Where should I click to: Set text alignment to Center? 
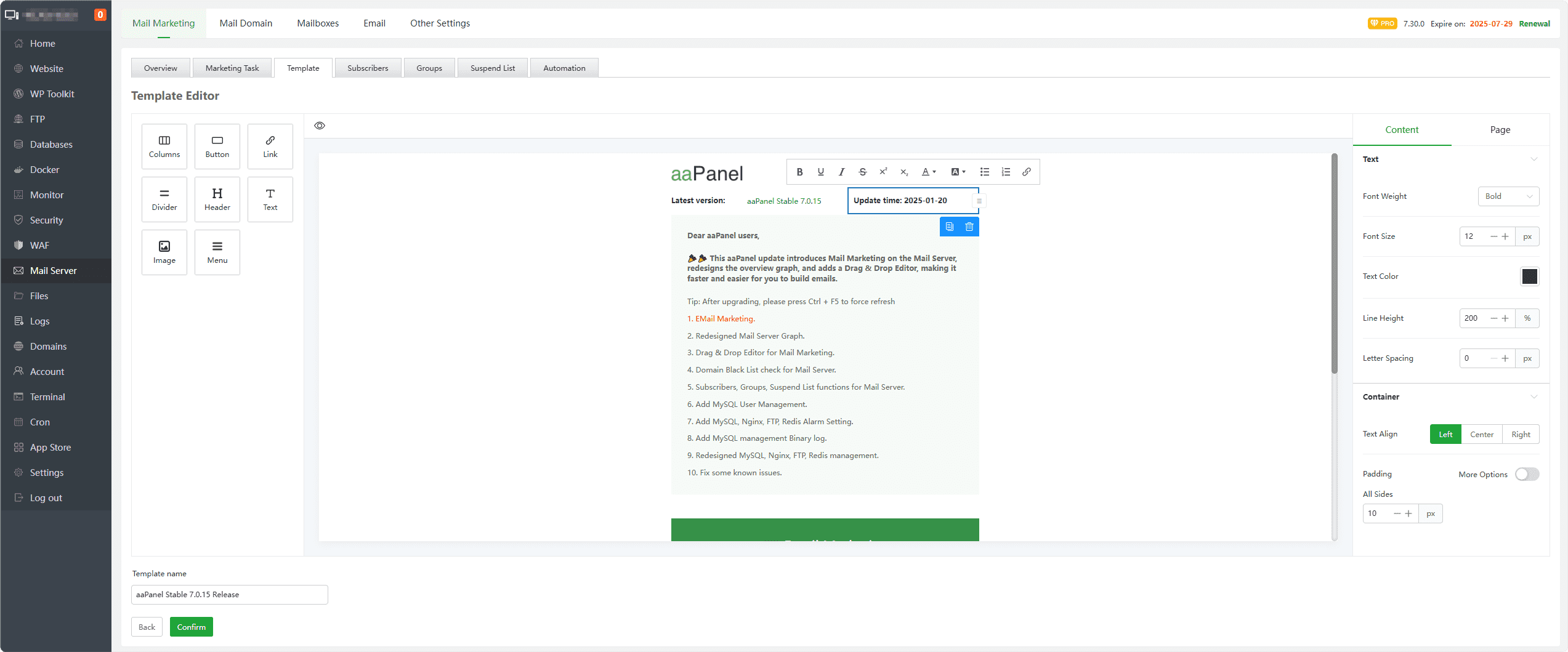[1482, 435]
